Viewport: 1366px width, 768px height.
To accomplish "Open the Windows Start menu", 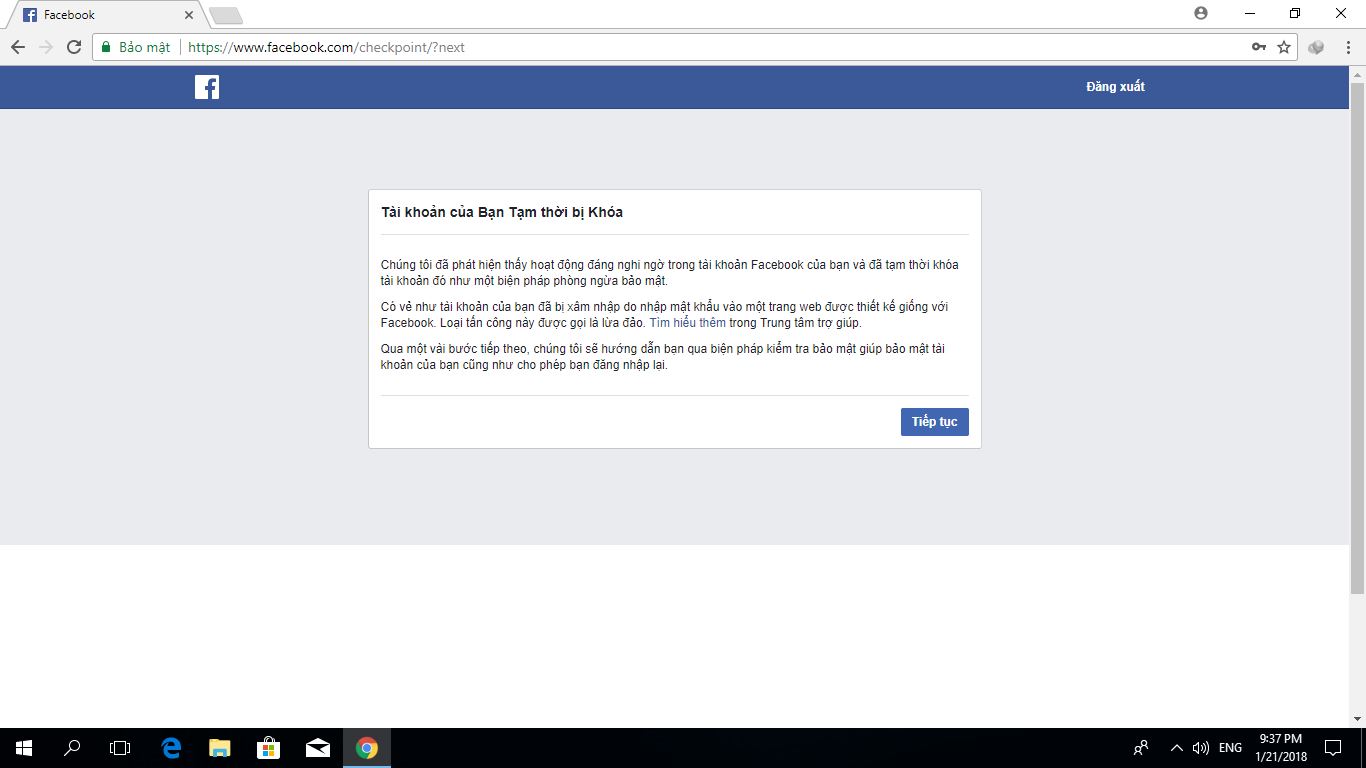I will [24, 748].
